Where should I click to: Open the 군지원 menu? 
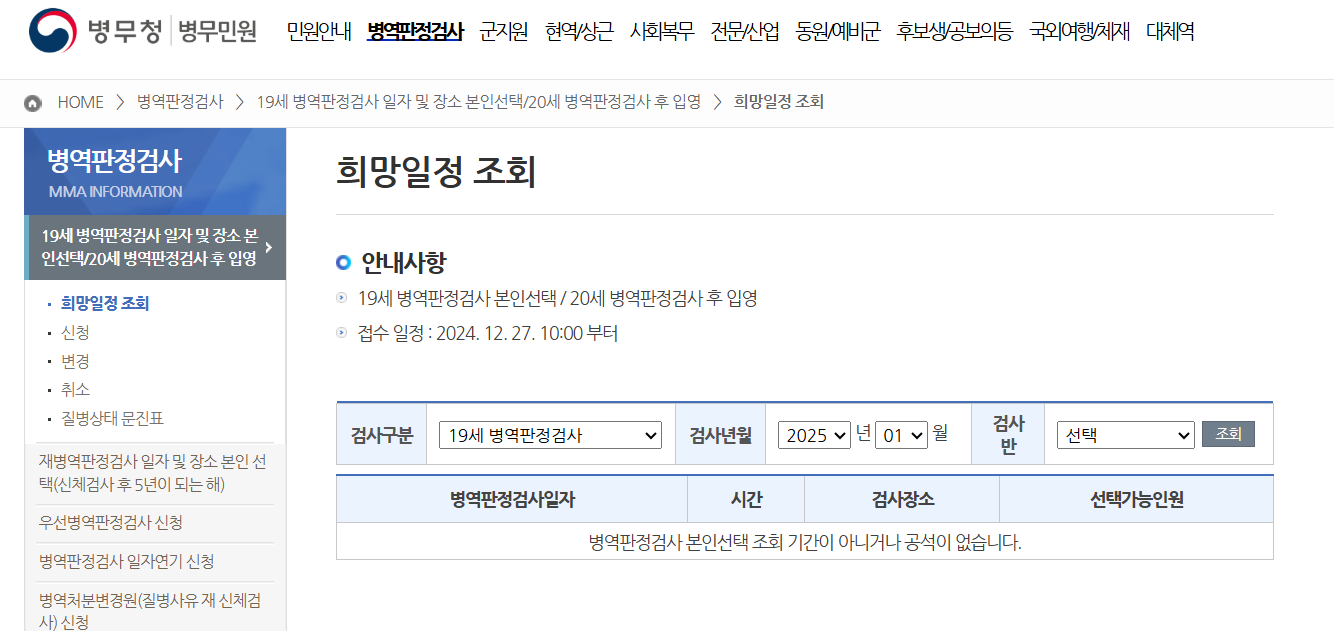point(503,32)
